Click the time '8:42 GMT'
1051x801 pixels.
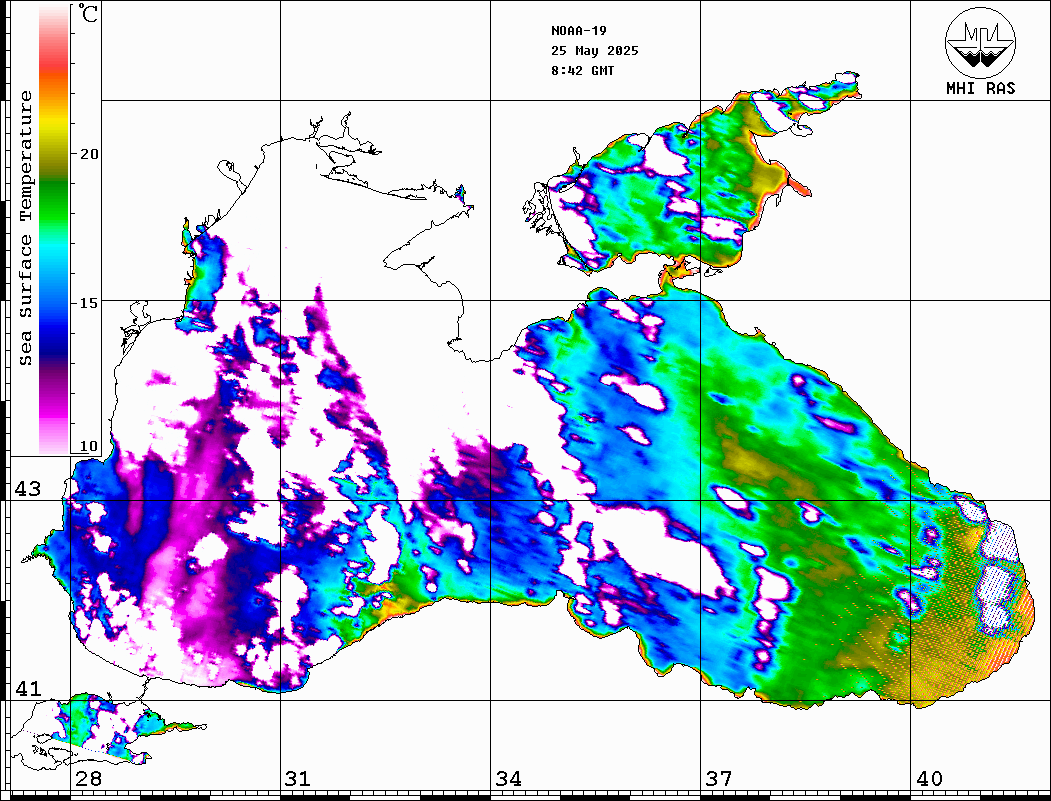pos(582,71)
